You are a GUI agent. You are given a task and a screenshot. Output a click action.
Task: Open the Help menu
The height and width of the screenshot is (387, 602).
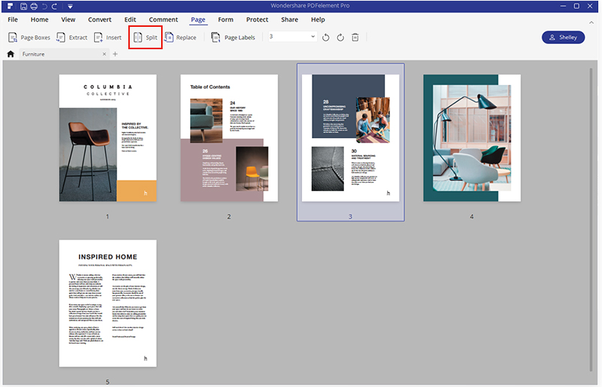pyautogui.click(x=318, y=20)
